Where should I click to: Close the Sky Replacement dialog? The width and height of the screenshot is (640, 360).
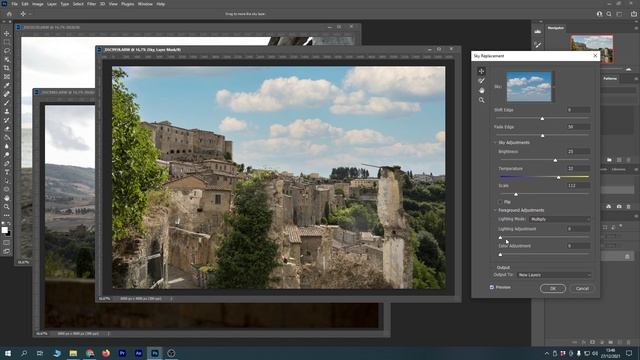pyautogui.click(x=595, y=56)
